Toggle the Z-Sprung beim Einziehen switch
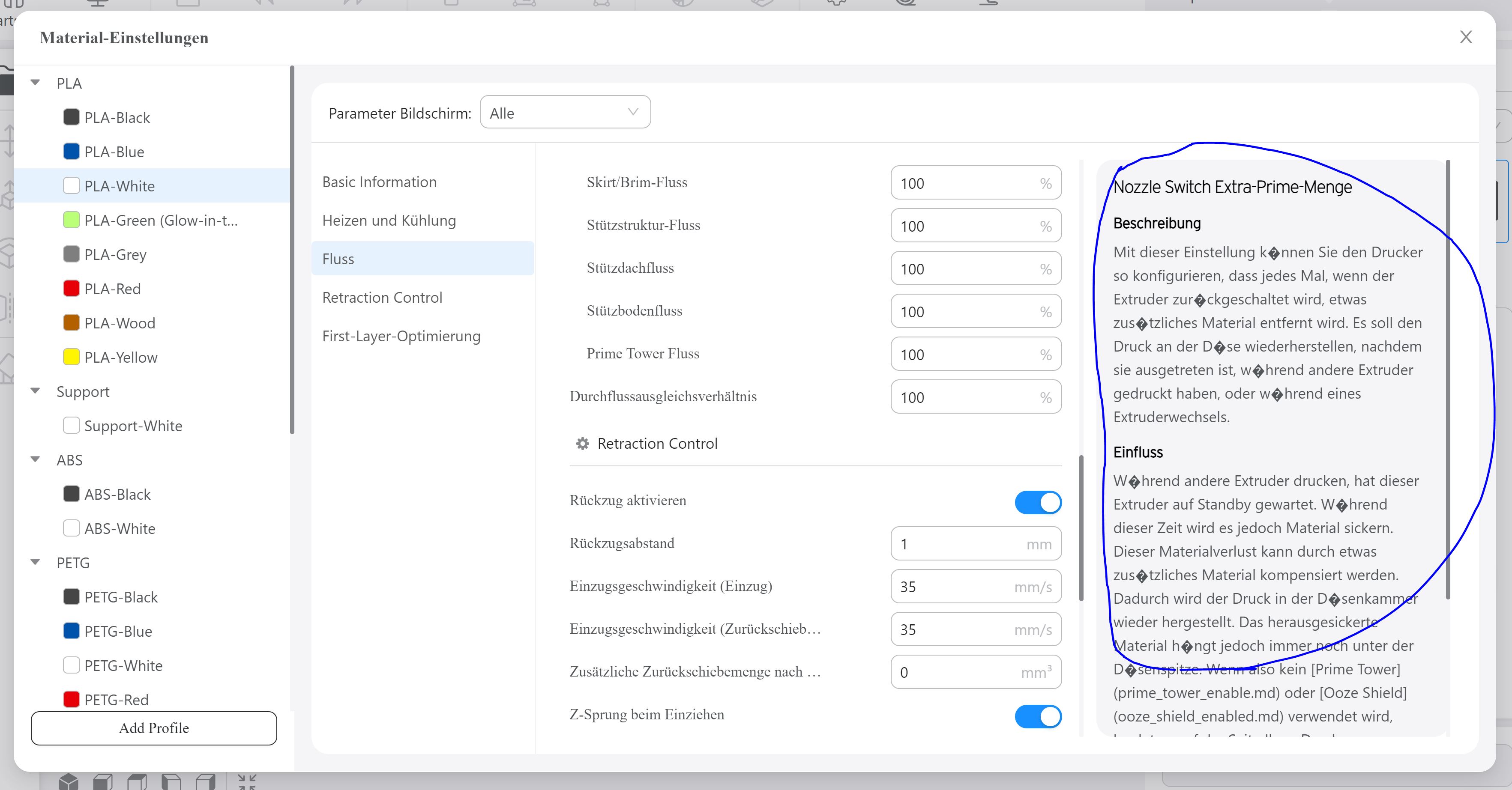This screenshot has height=790, width=1512. point(1038,716)
